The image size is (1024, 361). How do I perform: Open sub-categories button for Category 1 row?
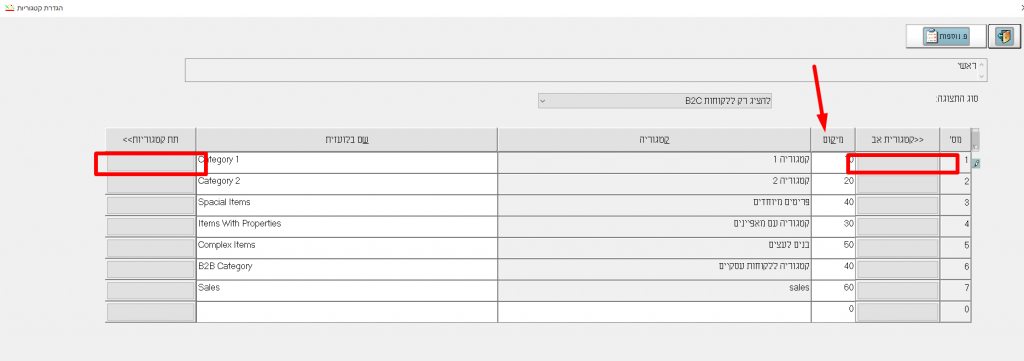(x=151, y=163)
